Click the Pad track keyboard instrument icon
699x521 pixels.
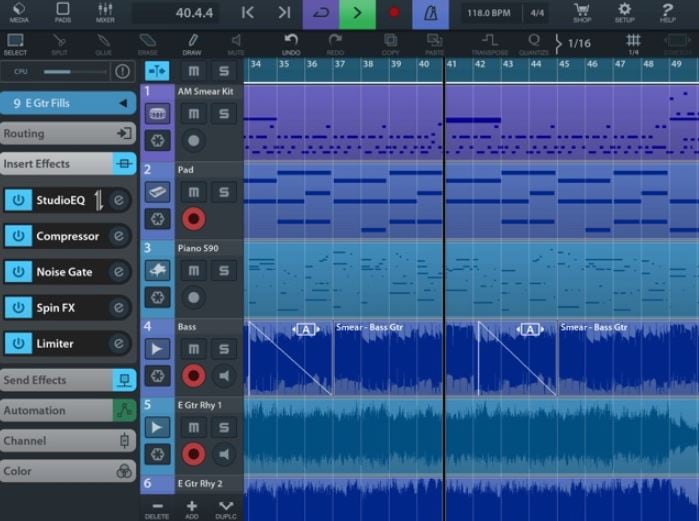157,192
